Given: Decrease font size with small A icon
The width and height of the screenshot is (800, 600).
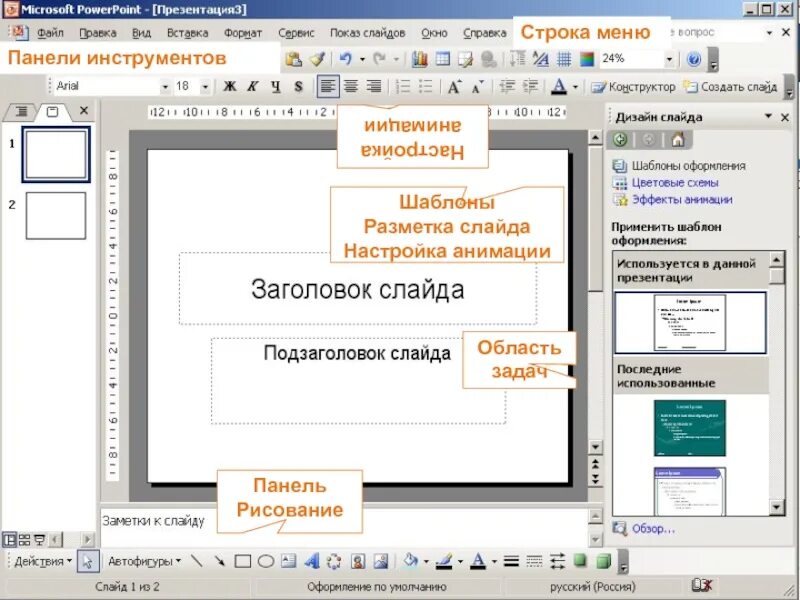Looking at the screenshot, I should coord(477,87).
